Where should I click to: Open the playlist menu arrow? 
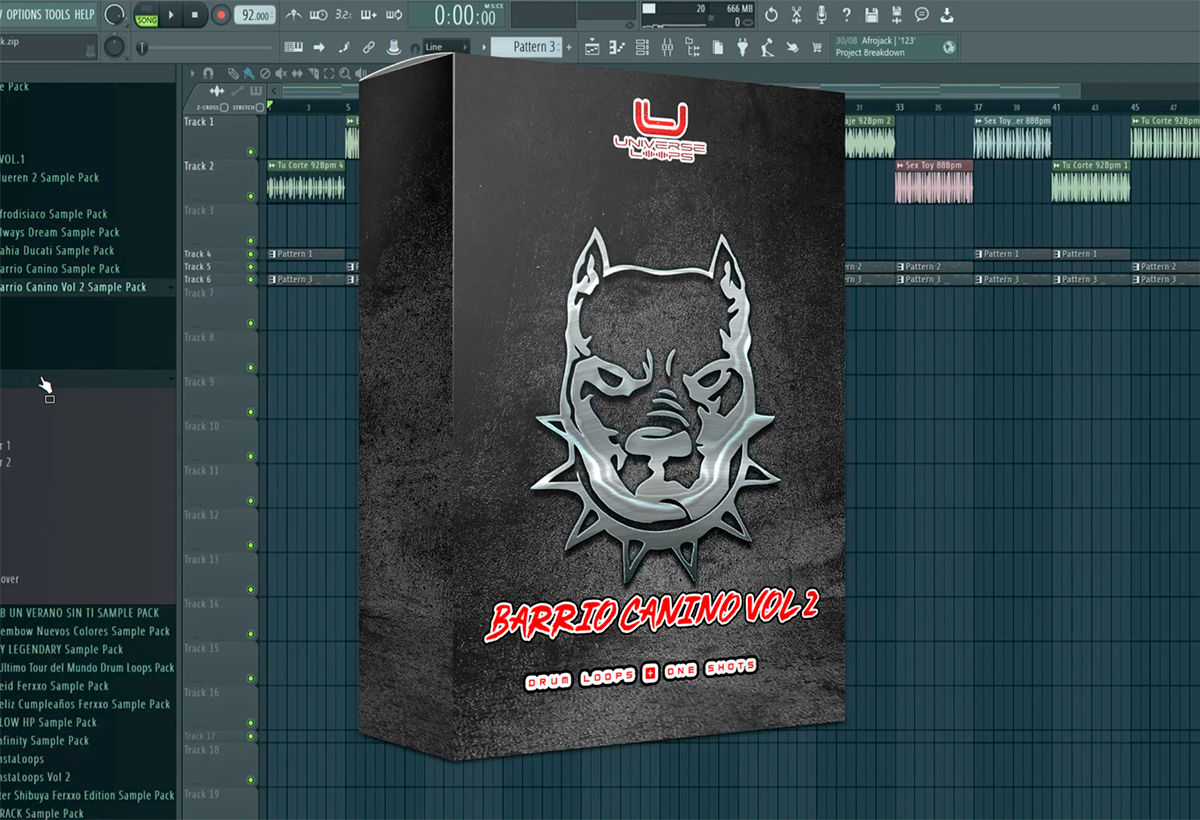192,73
